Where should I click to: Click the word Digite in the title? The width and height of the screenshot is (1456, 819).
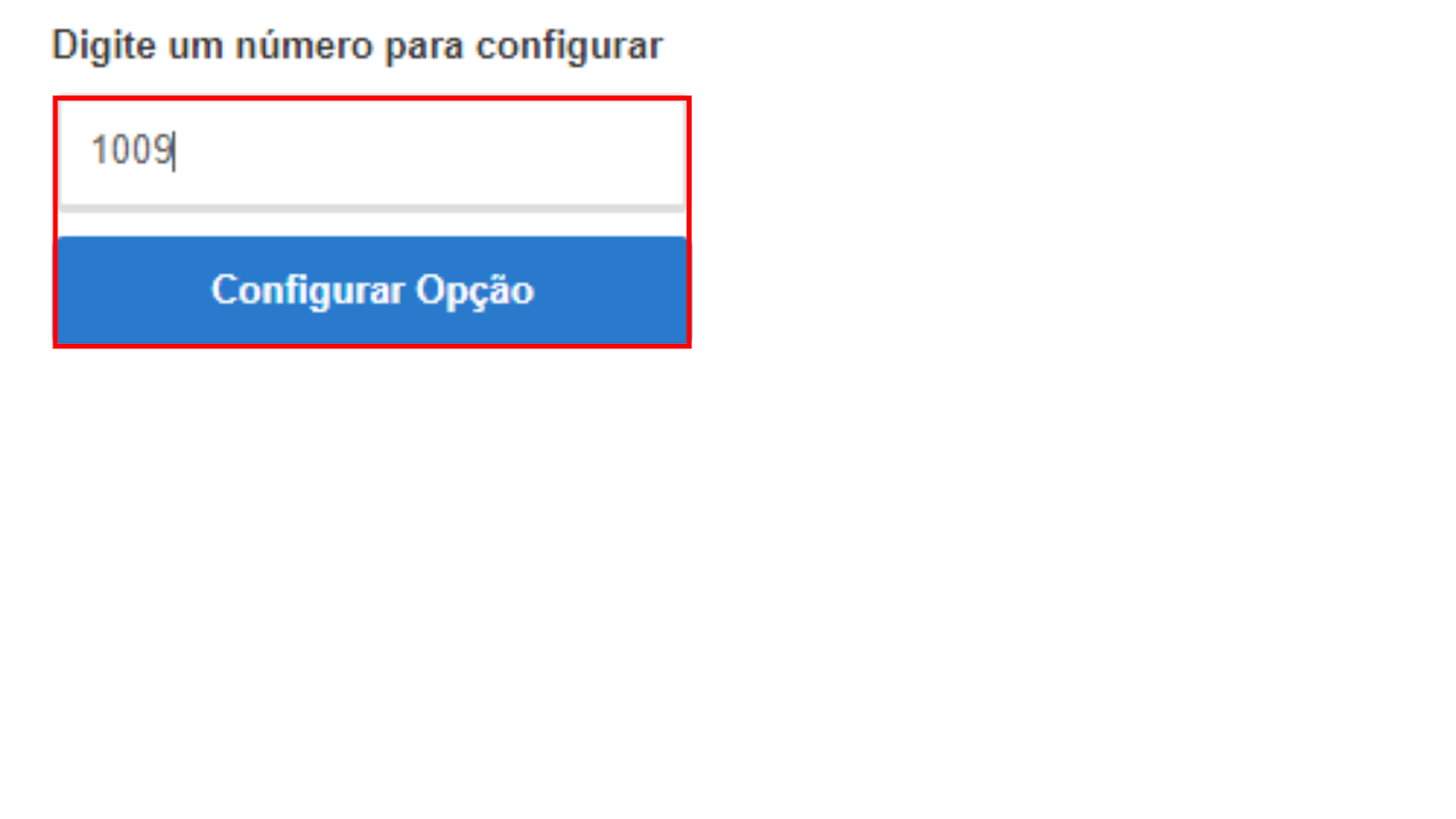tap(104, 45)
